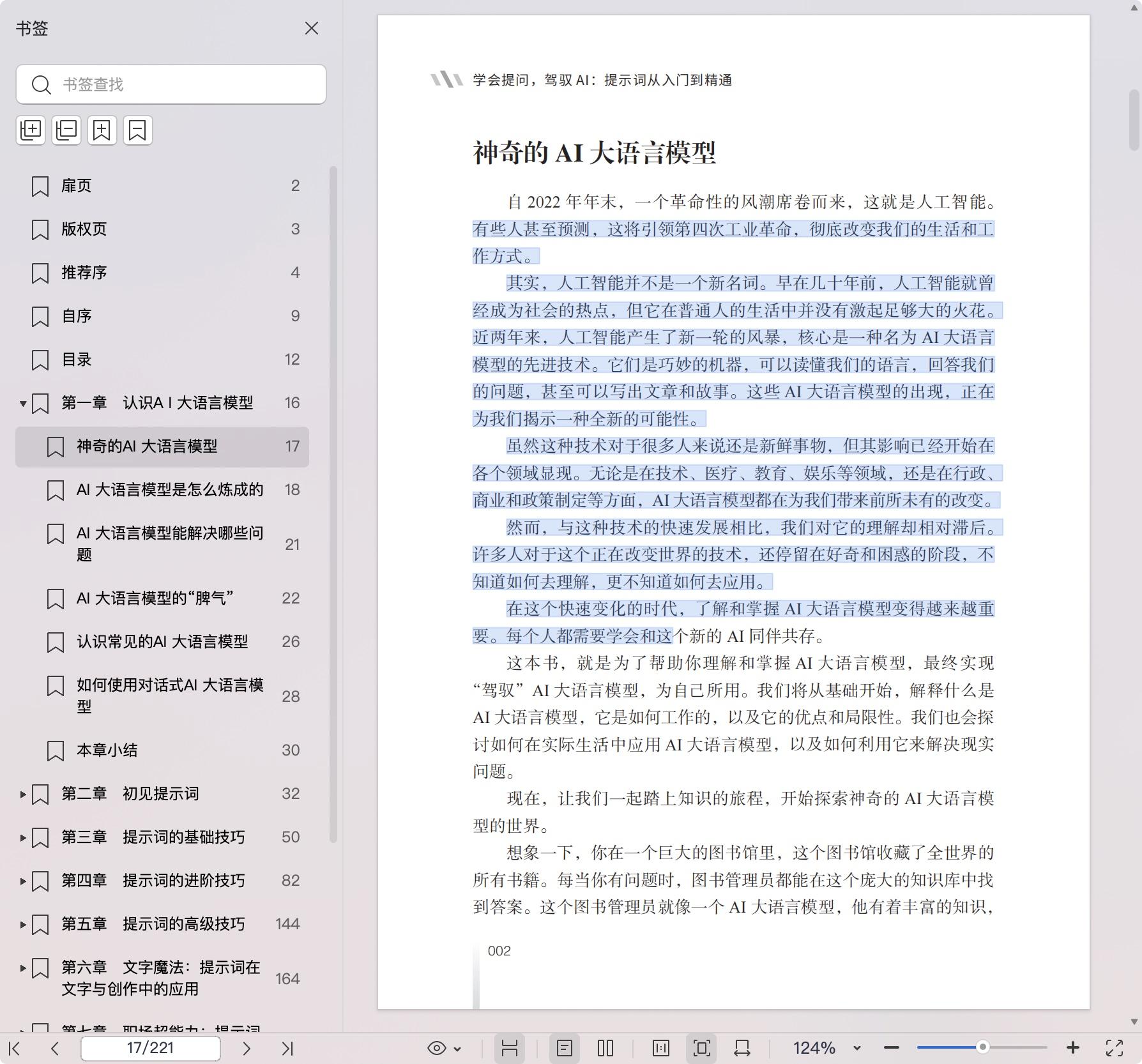Image resolution: width=1142 pixels, height=1064 pixels.
Task: Zoom out with minus button
Action: 892,1048
